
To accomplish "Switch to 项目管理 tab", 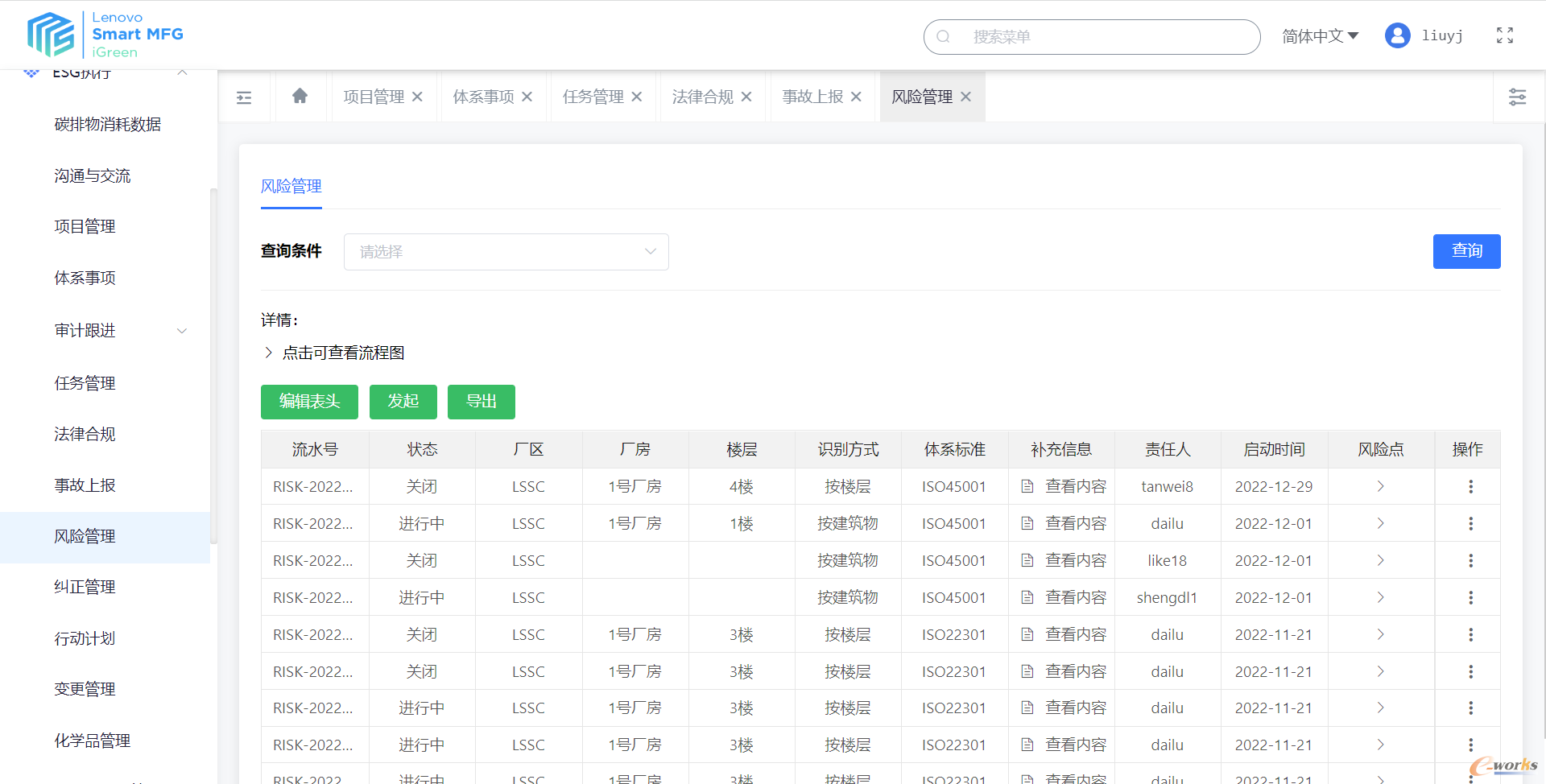I will coord(374,97).
